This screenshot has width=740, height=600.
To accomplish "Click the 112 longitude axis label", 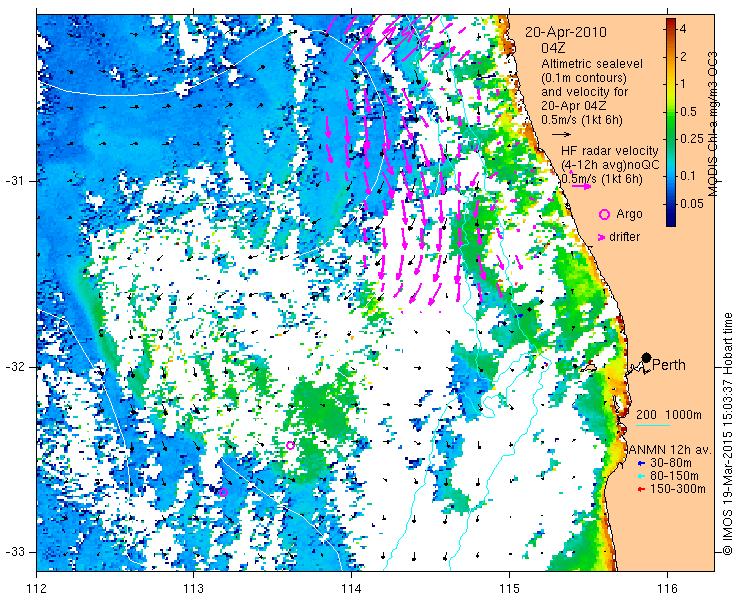I will [x=36, y=589].
